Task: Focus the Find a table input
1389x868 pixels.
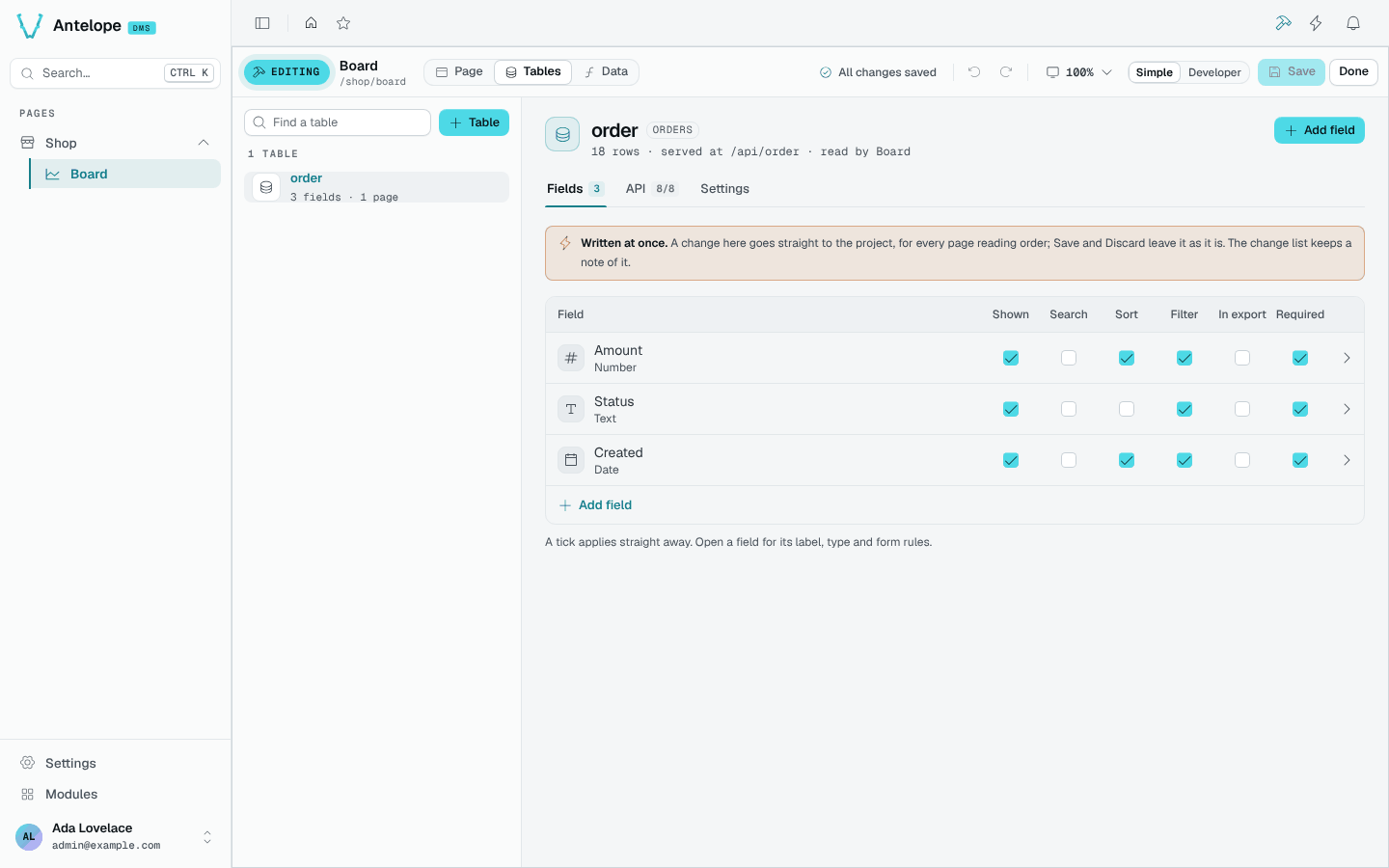Action: [x=338, y=122]
